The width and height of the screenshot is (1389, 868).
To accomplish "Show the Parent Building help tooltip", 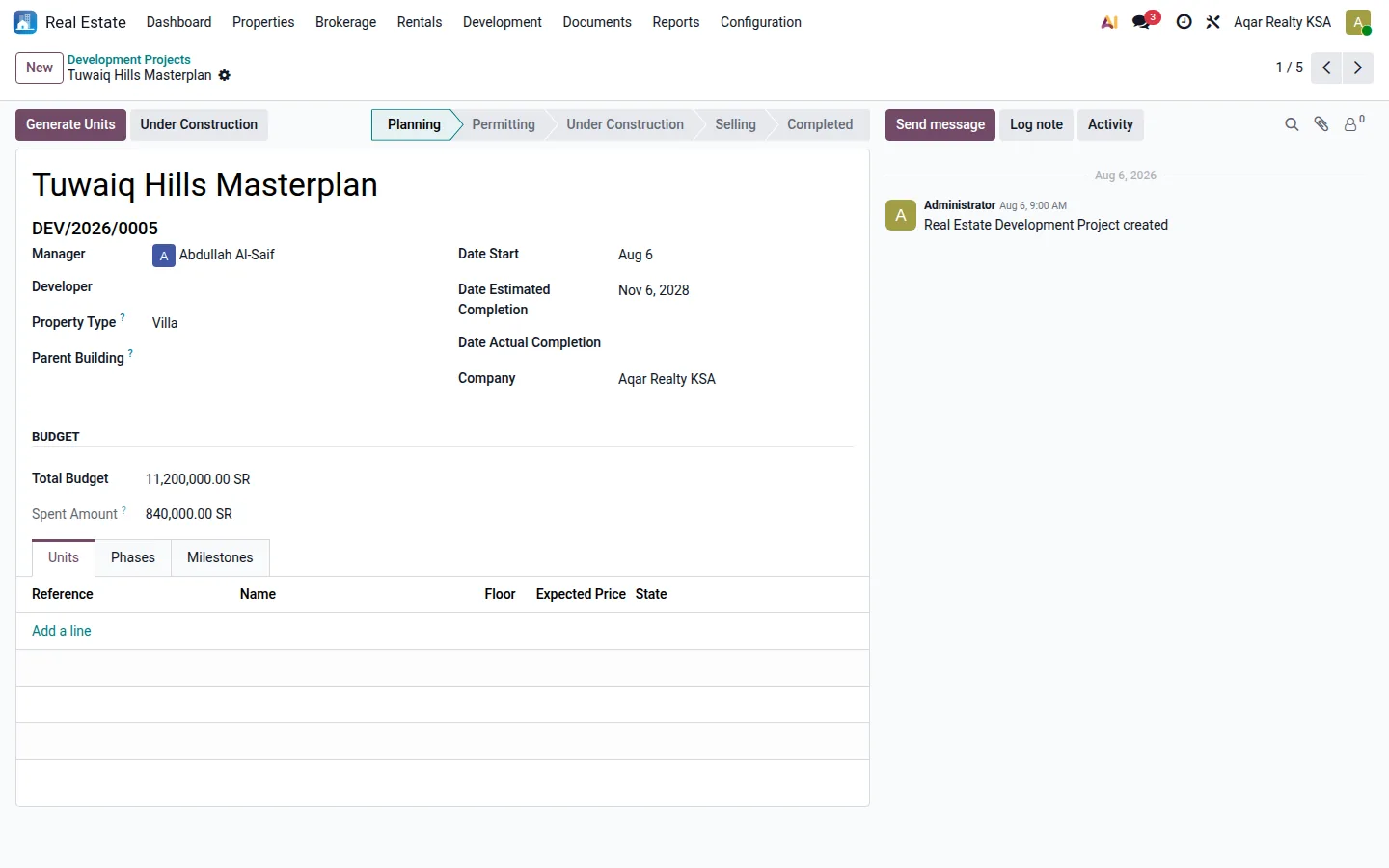I will [x=130, y=353].
